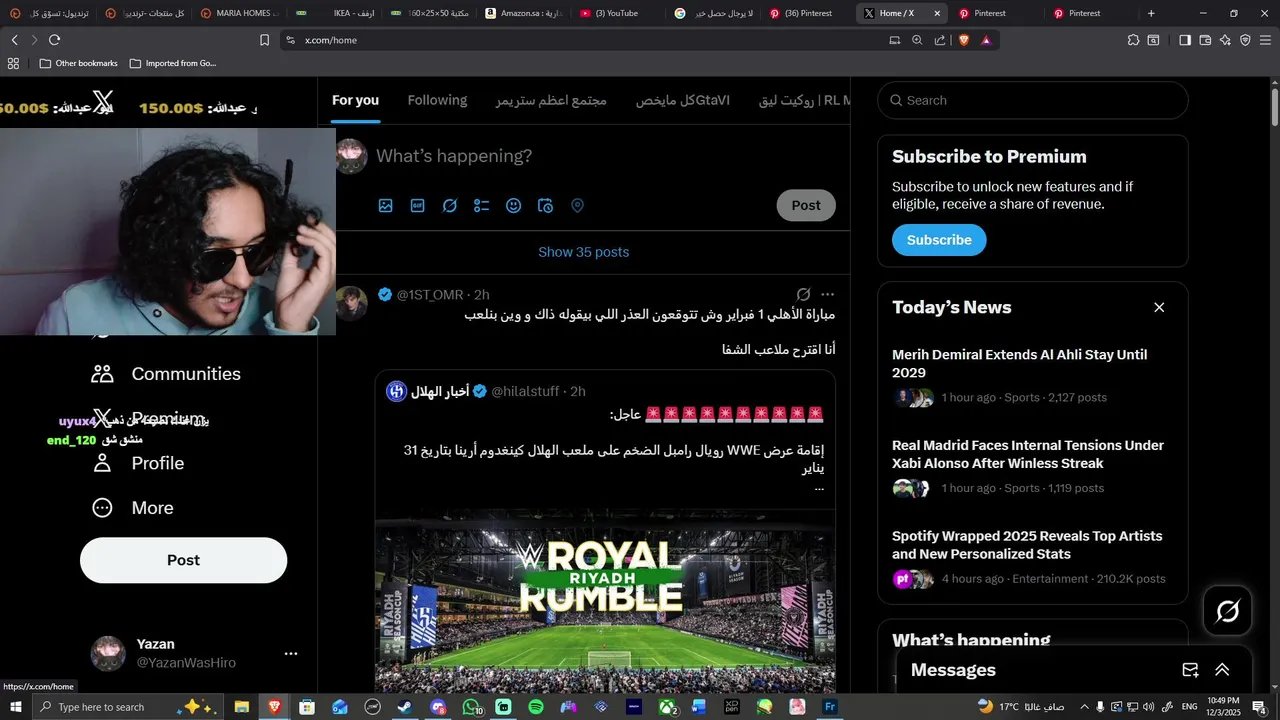
Task: Open a new browser tab
Action: click(1151, 13)
